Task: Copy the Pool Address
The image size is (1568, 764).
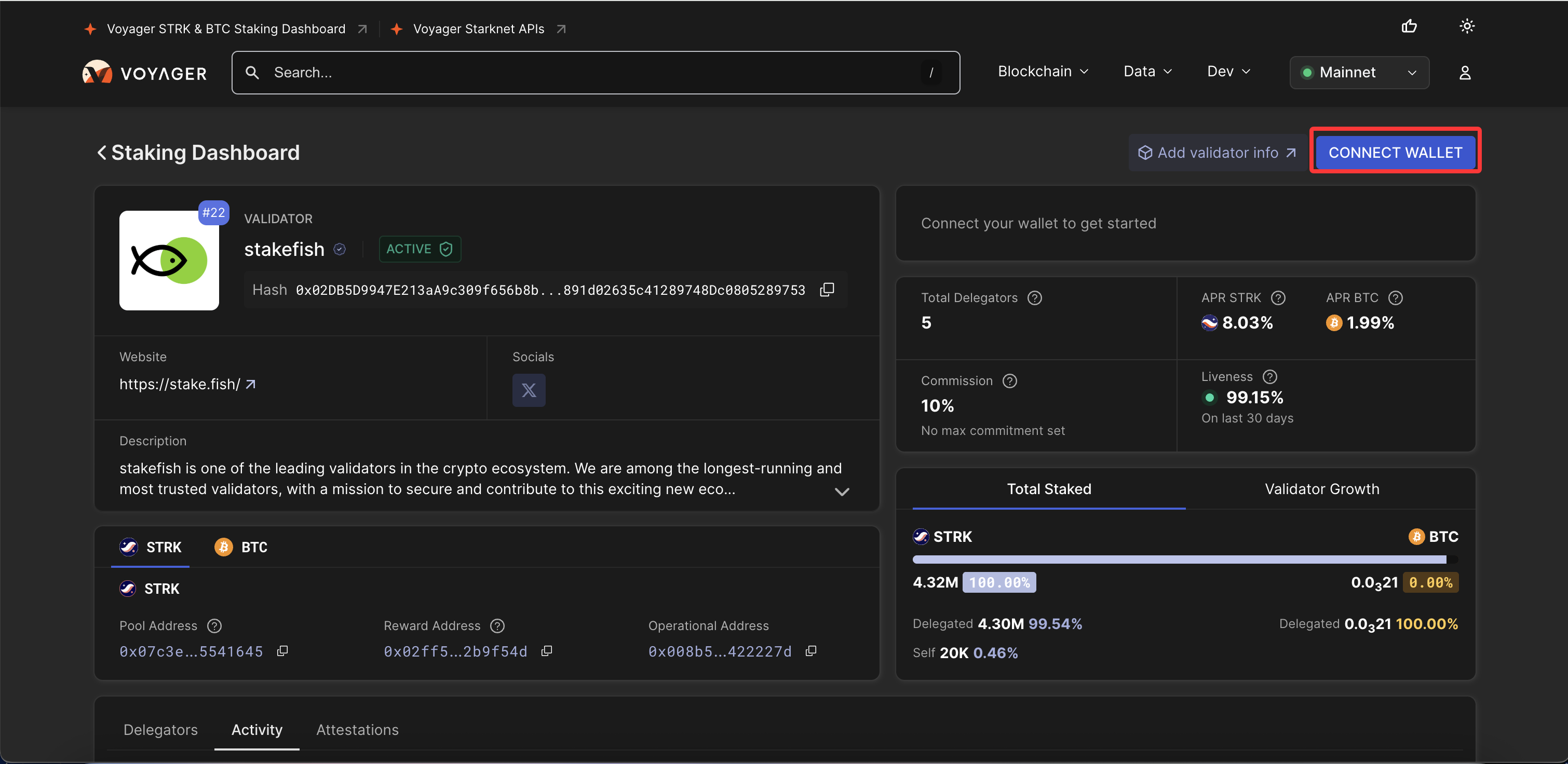Action: tap(282, 651)
